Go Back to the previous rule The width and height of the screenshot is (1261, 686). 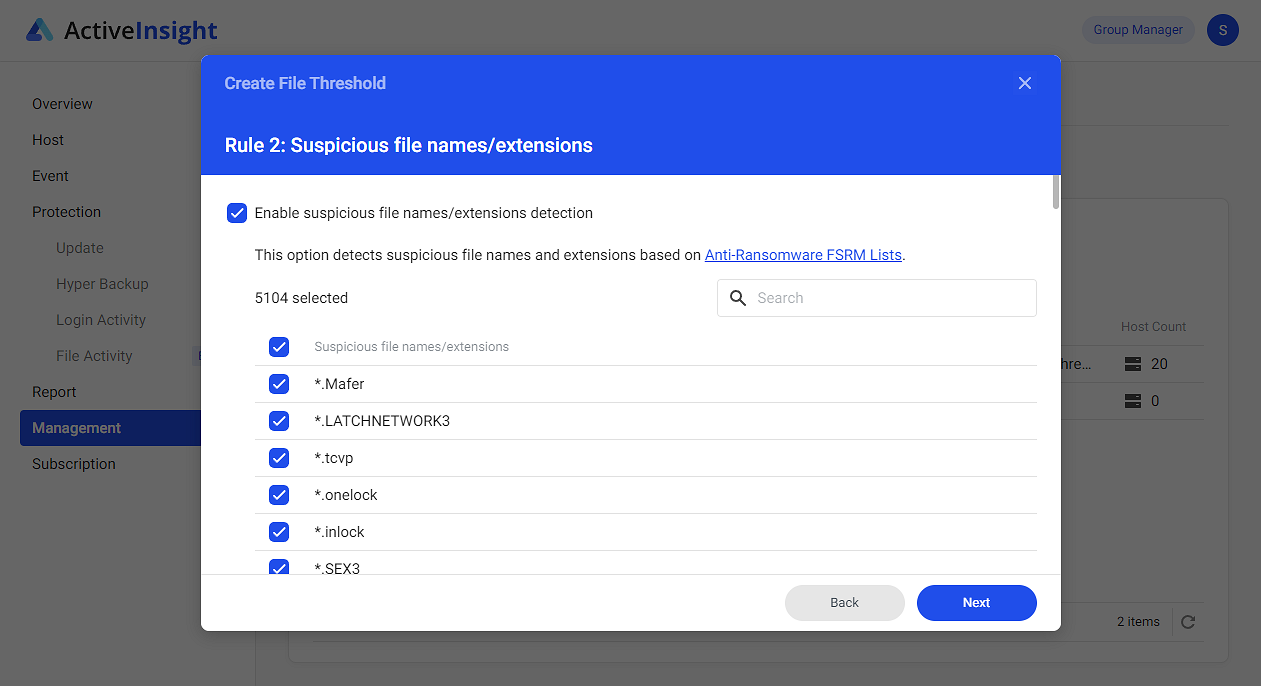pyautogui.click(x=844, y=603)
